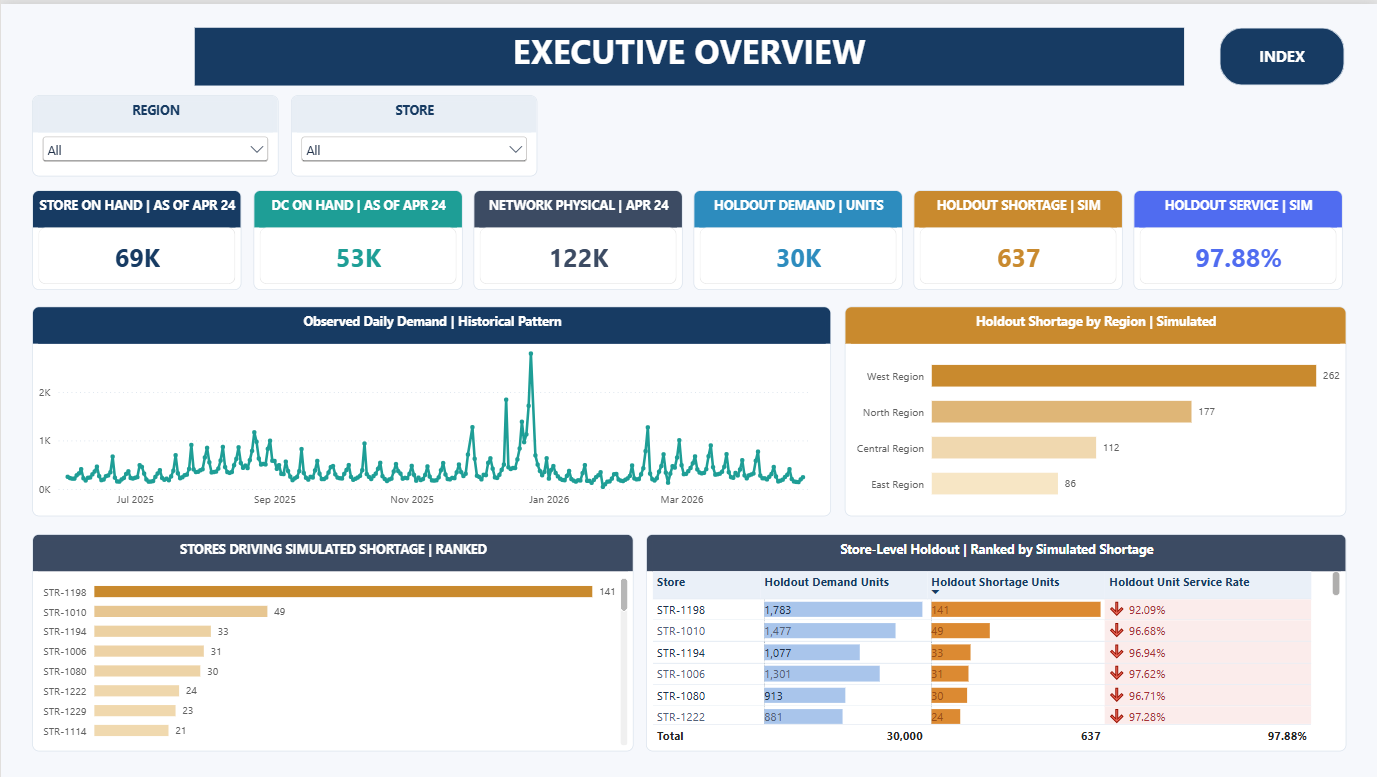Screen dimensions: 1377x777
Task: Click the ranked stores chart scrollbar
Action: 624,594
